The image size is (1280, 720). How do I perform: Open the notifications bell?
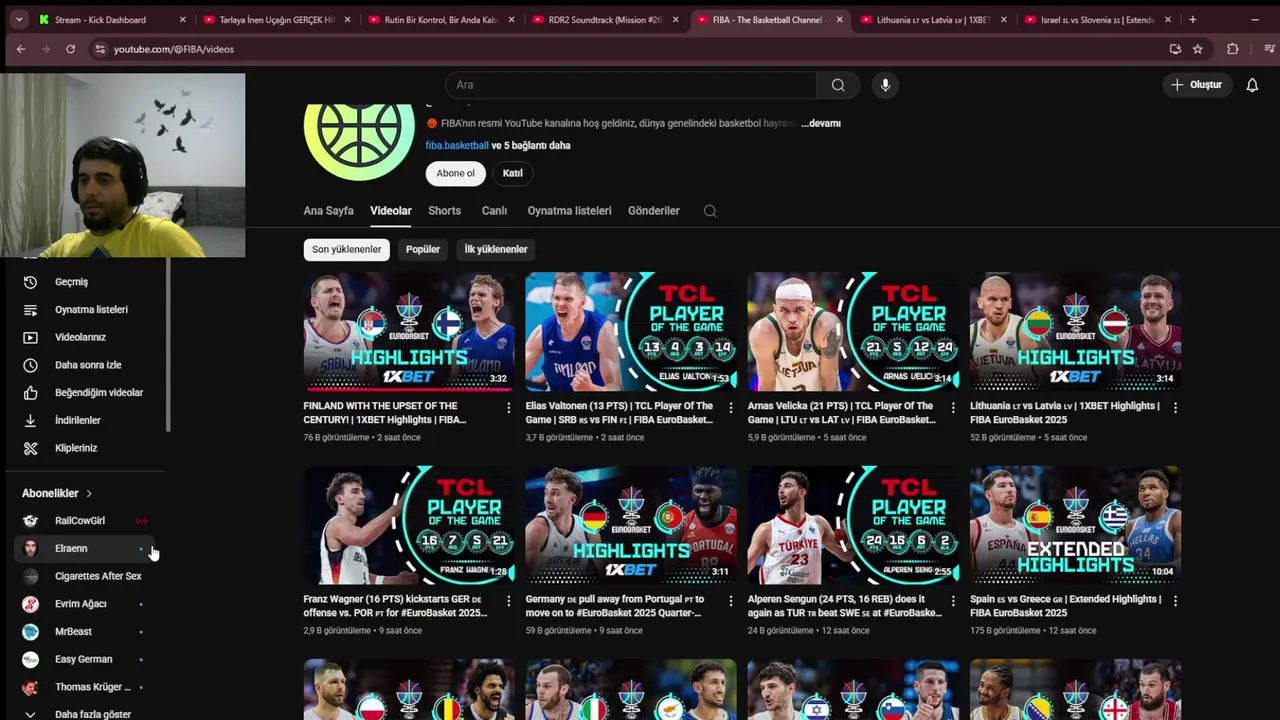click(x=1252, y=85)
